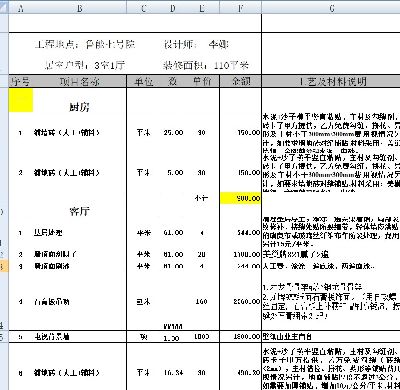This screenshot has height=390, width=400.
Task: Click the 单位 header cell
Action: click(x=143, y=81)
